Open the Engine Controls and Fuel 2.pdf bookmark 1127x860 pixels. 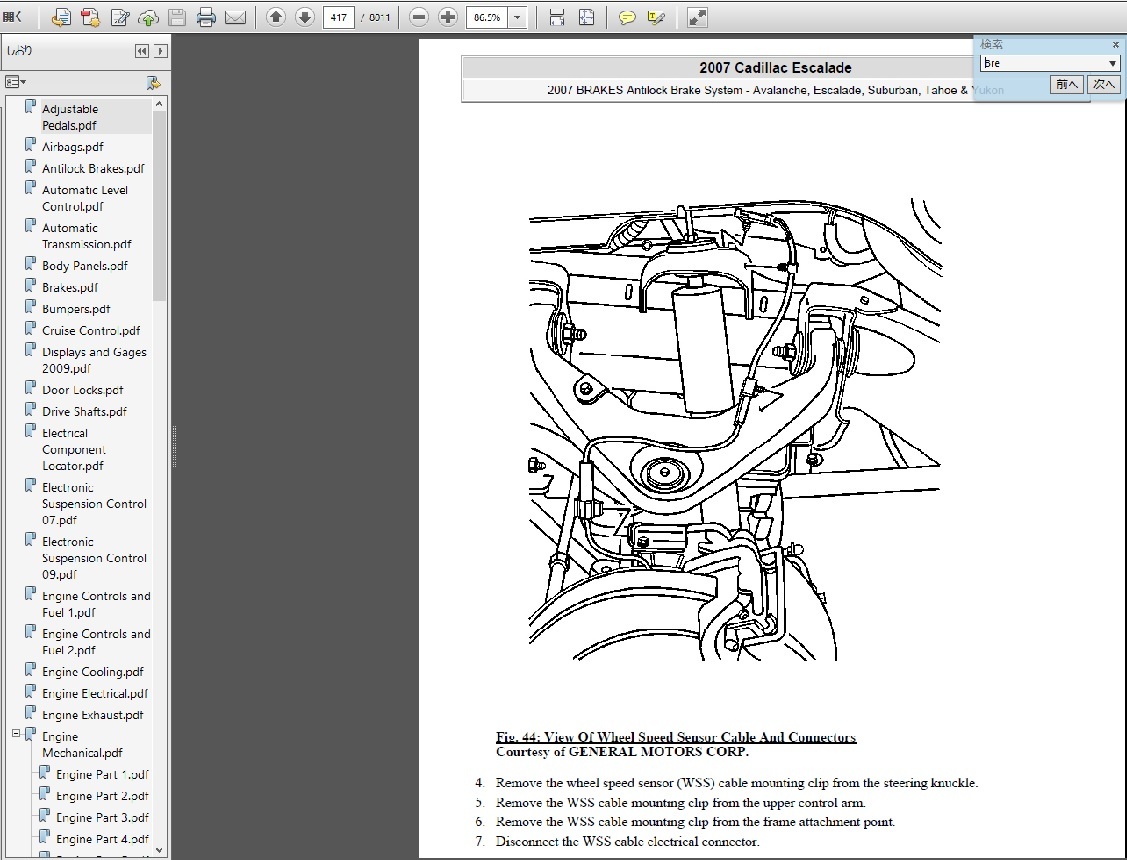[x=96, y=642]
